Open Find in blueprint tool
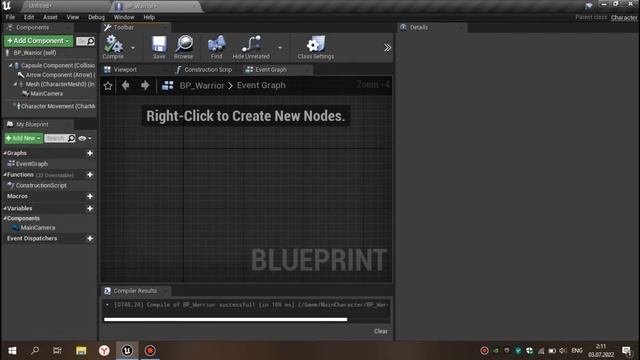This screenshot has width=640, height=360. click(x=216, y=47)
